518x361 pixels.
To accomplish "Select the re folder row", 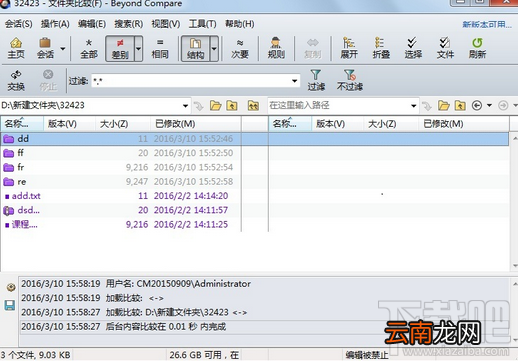I will tap(121, 182).
